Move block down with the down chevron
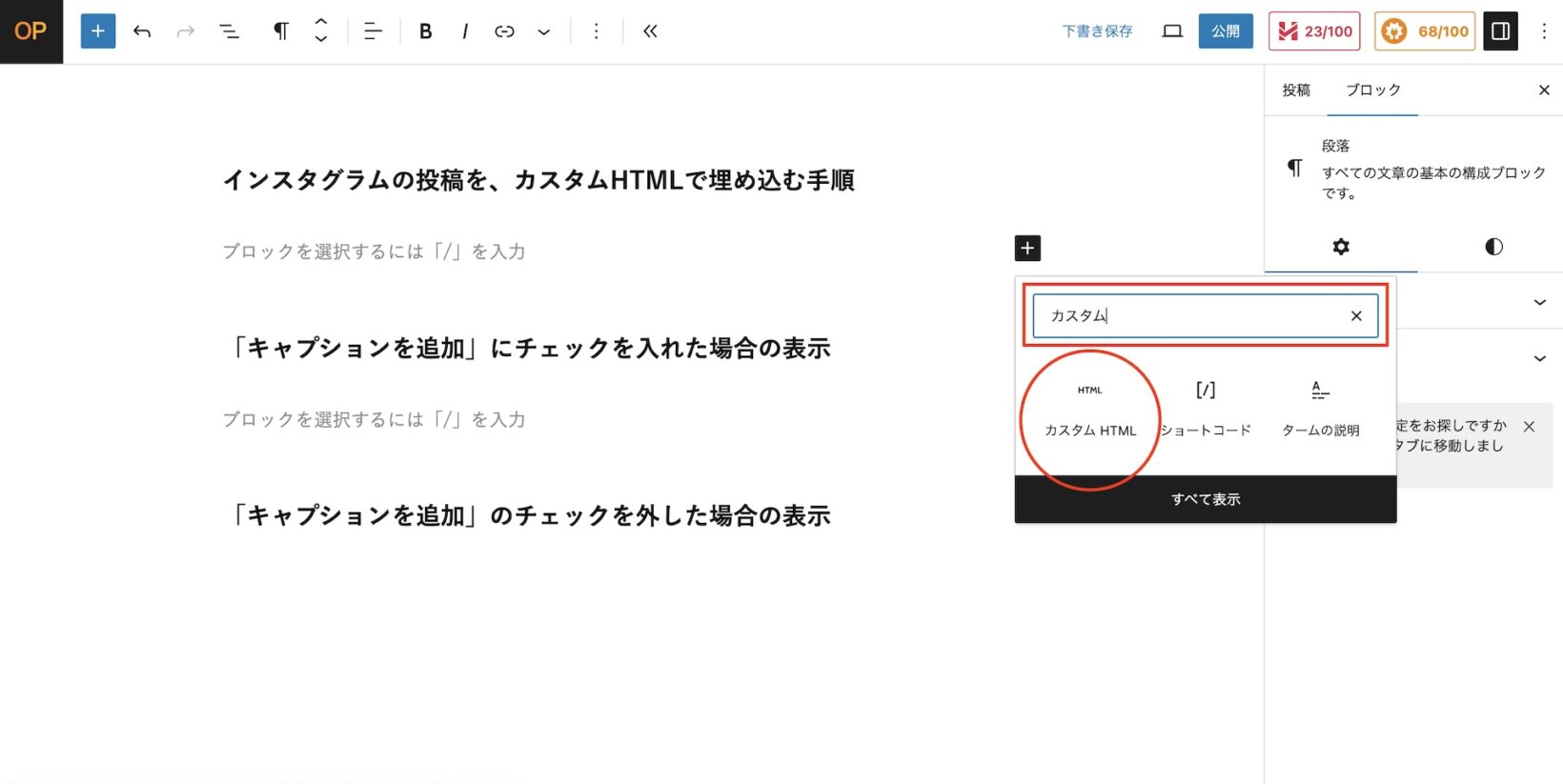Viewport: 1563px width, 784px height. [x=321, y=39]
